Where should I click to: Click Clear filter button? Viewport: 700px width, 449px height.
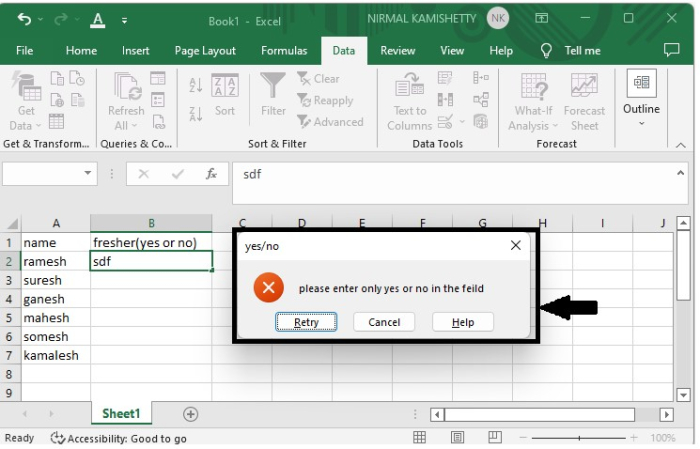point(318,79)
